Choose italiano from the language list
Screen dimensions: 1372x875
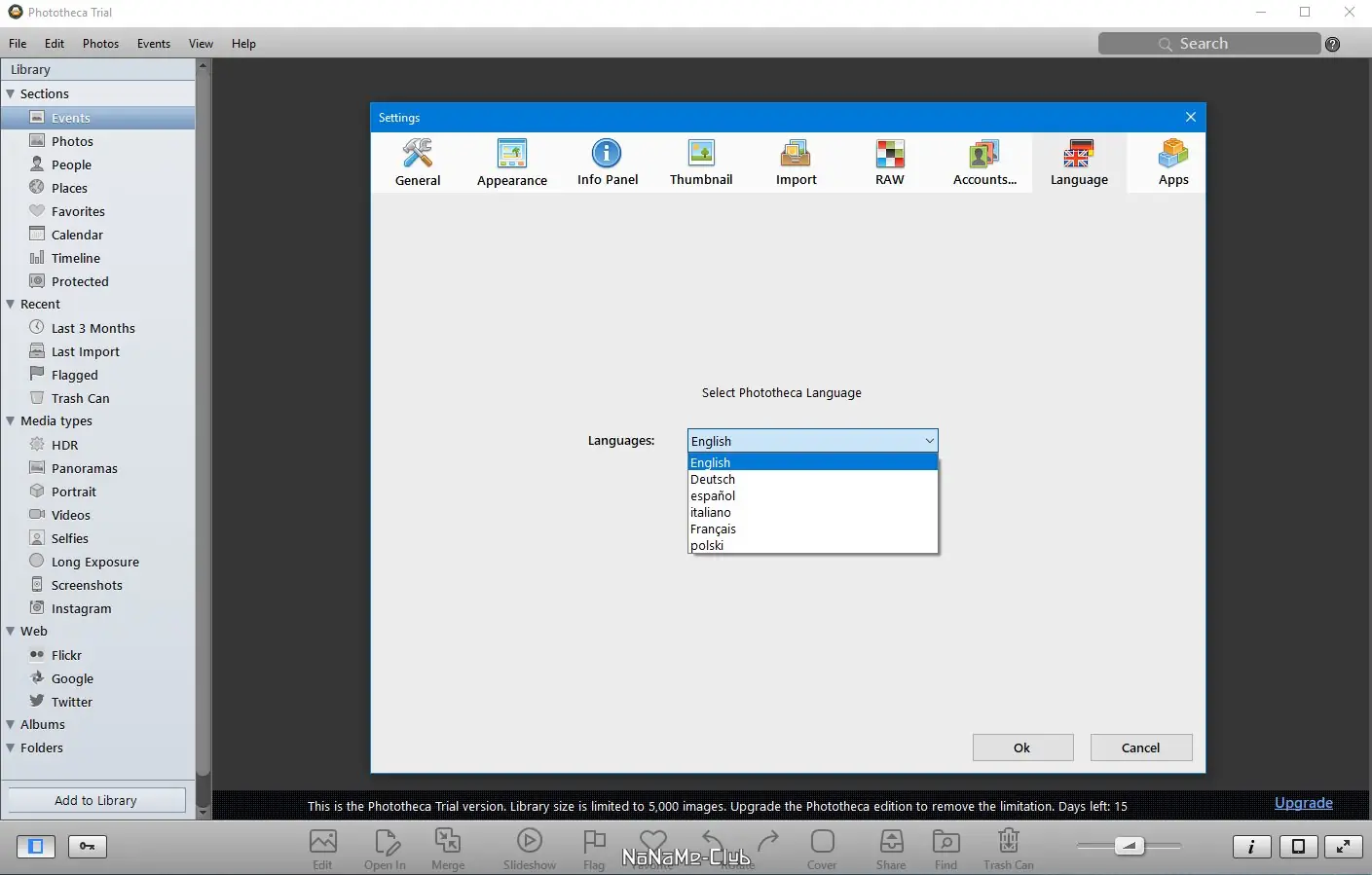[x=812, y=512]
